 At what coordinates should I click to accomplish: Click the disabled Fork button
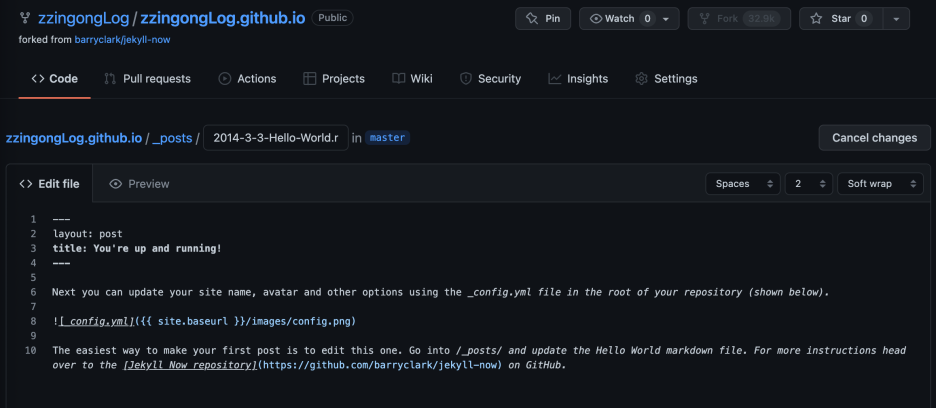click(x=739, y=19)
